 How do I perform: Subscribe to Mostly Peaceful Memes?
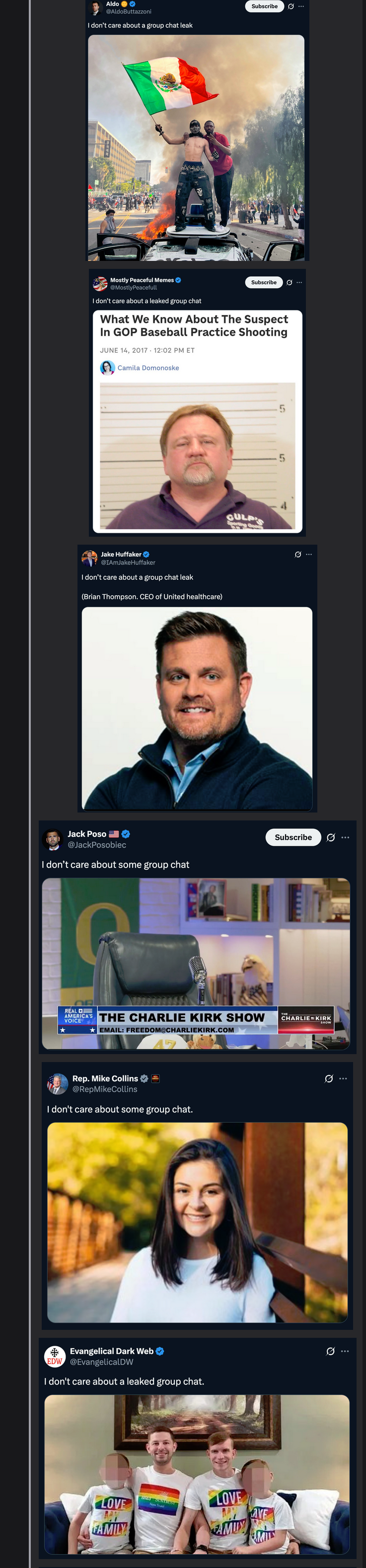click(x=264, y=282)
